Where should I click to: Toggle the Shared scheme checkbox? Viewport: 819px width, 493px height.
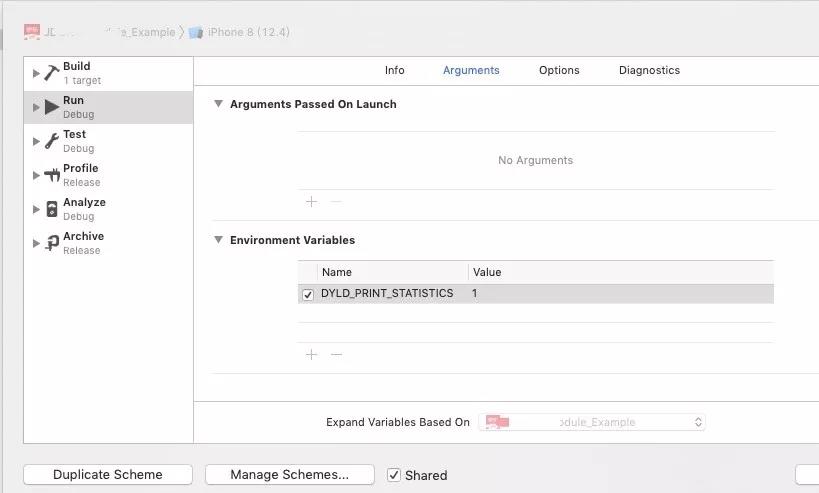click(x=394, y=475)
